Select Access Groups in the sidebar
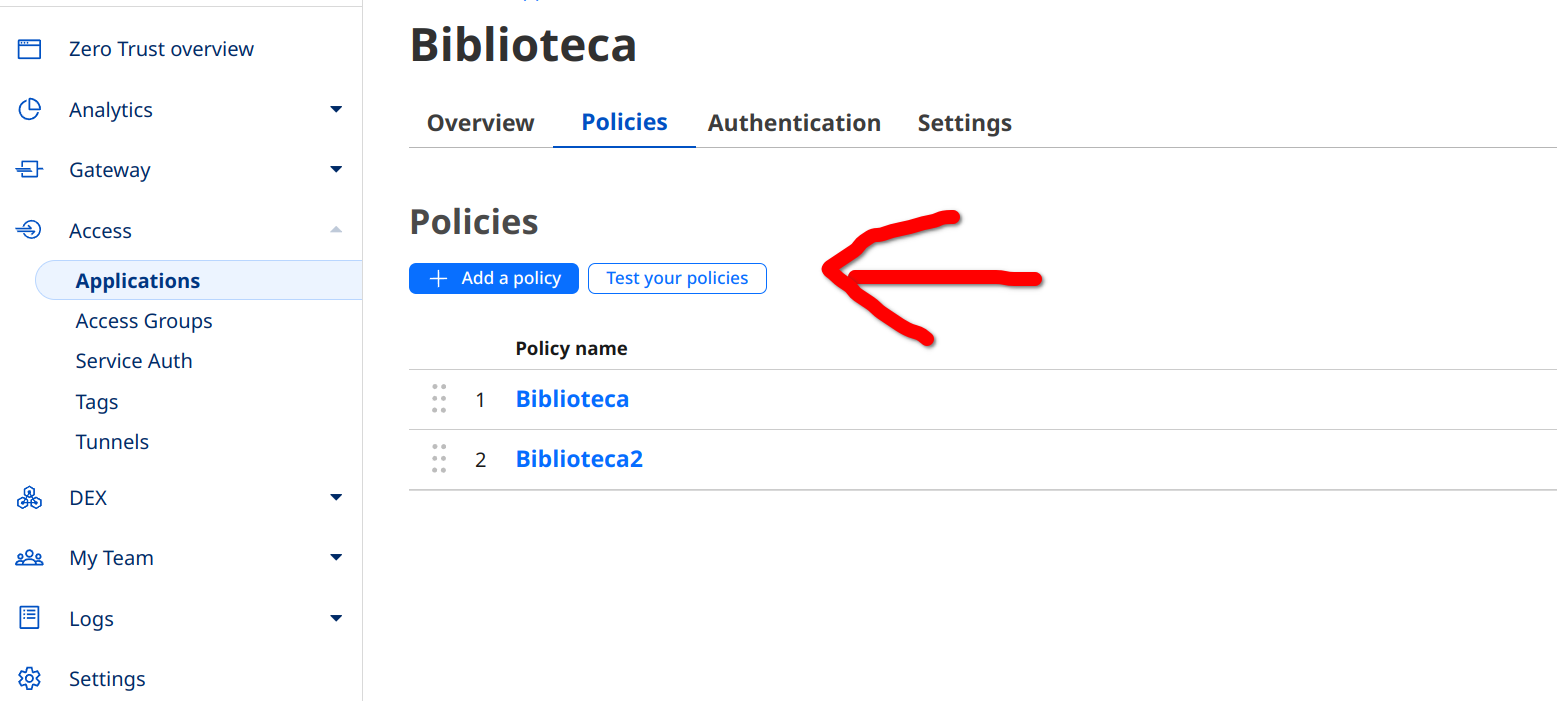 [x=144, y=321]
